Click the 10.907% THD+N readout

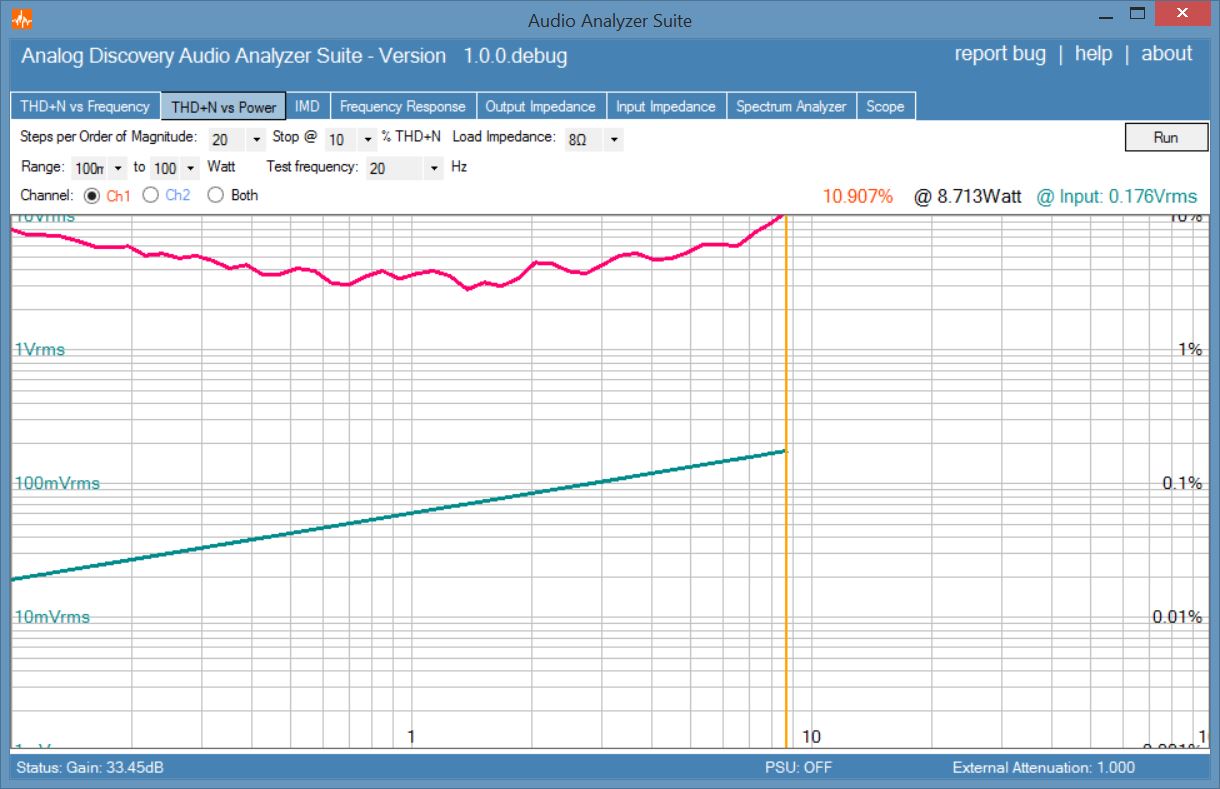pos(858,197)
